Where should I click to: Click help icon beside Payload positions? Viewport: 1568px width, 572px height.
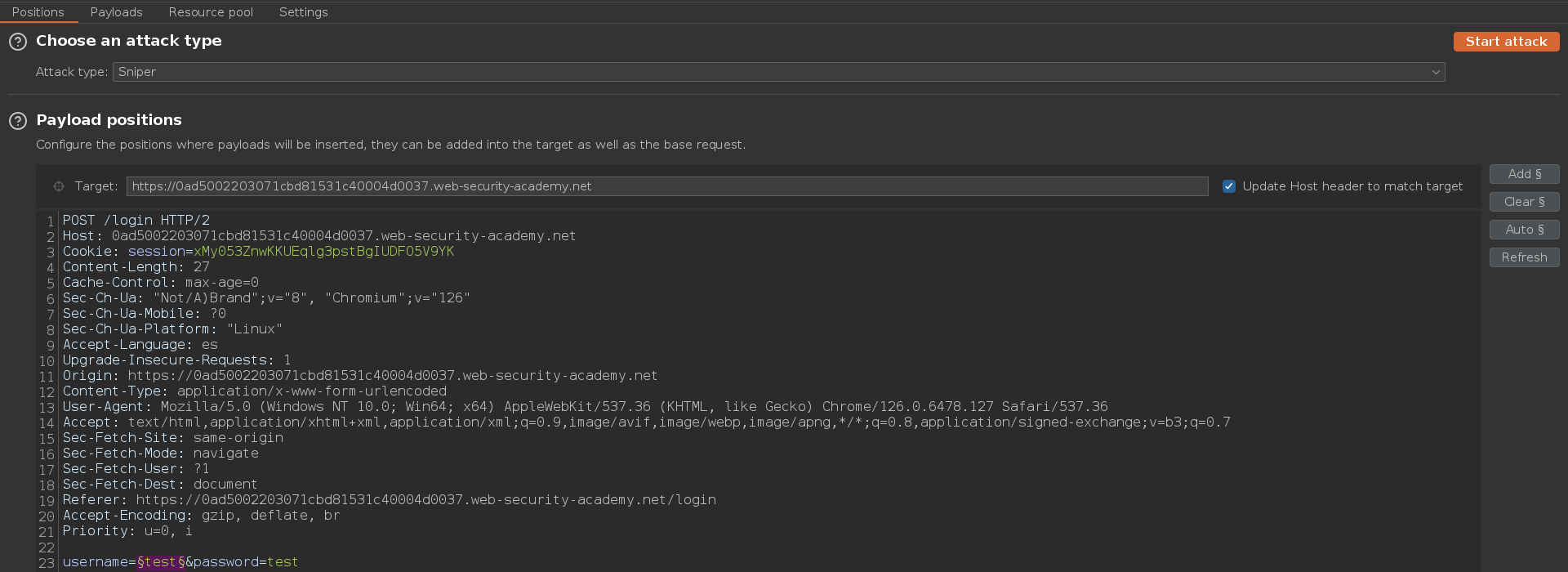click(18, 121)
